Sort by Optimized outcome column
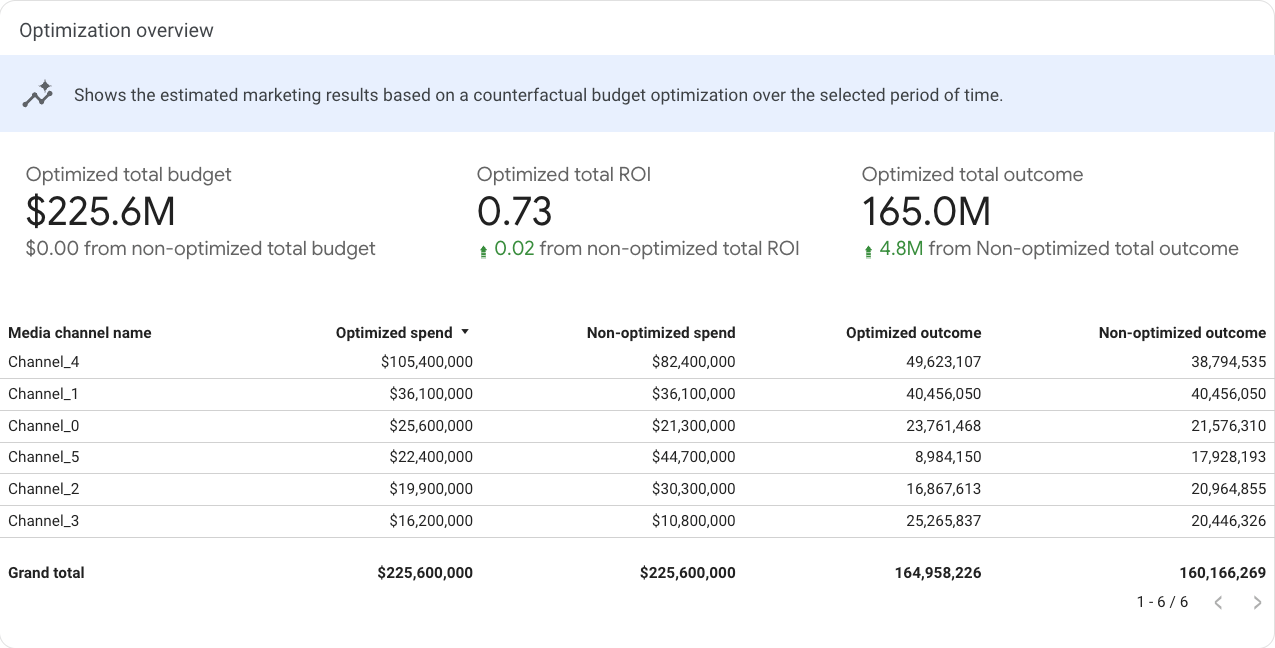This screenshot has width=1275, height=648. coord(913,333)
